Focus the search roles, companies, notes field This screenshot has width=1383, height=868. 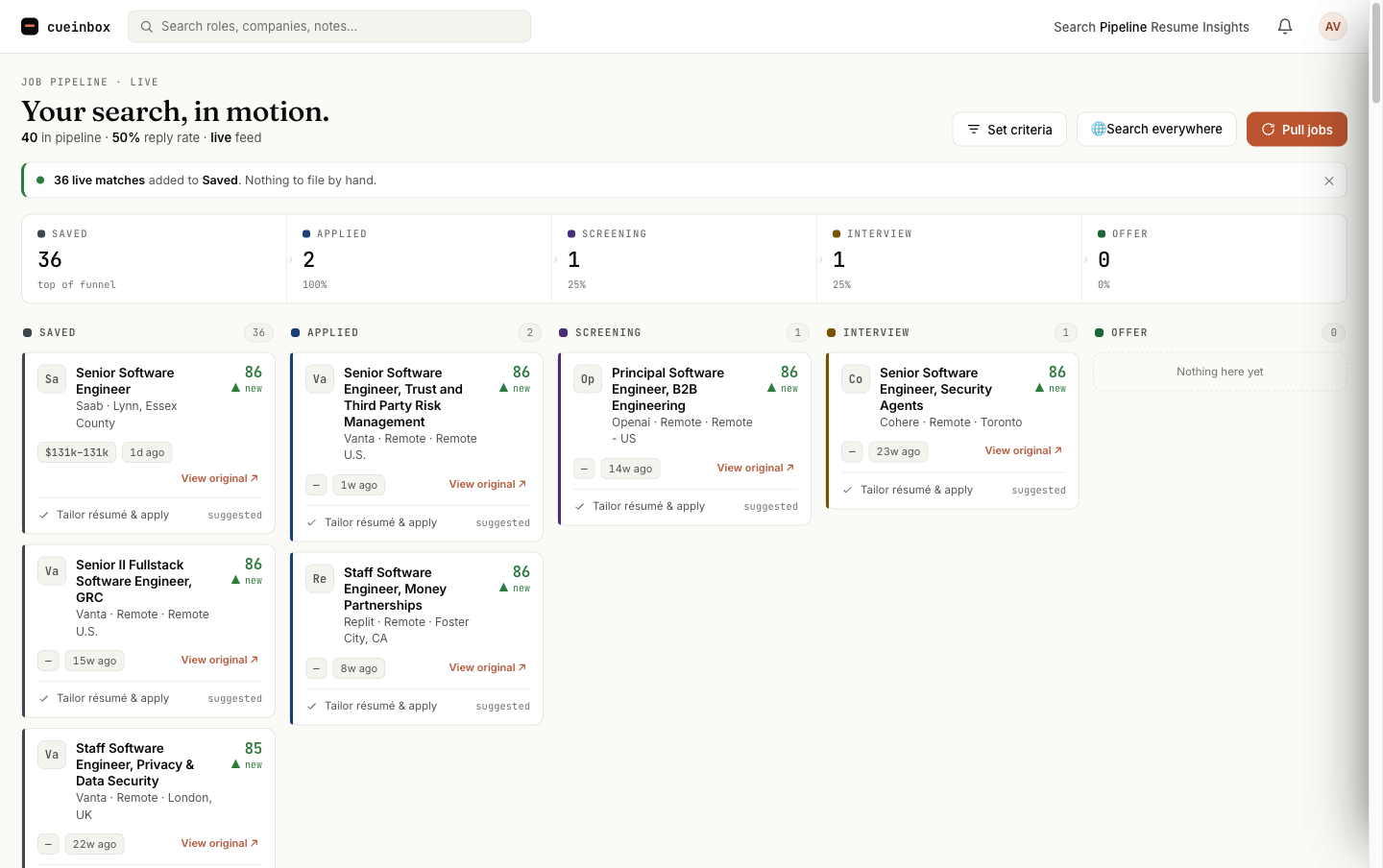(329, 27)
